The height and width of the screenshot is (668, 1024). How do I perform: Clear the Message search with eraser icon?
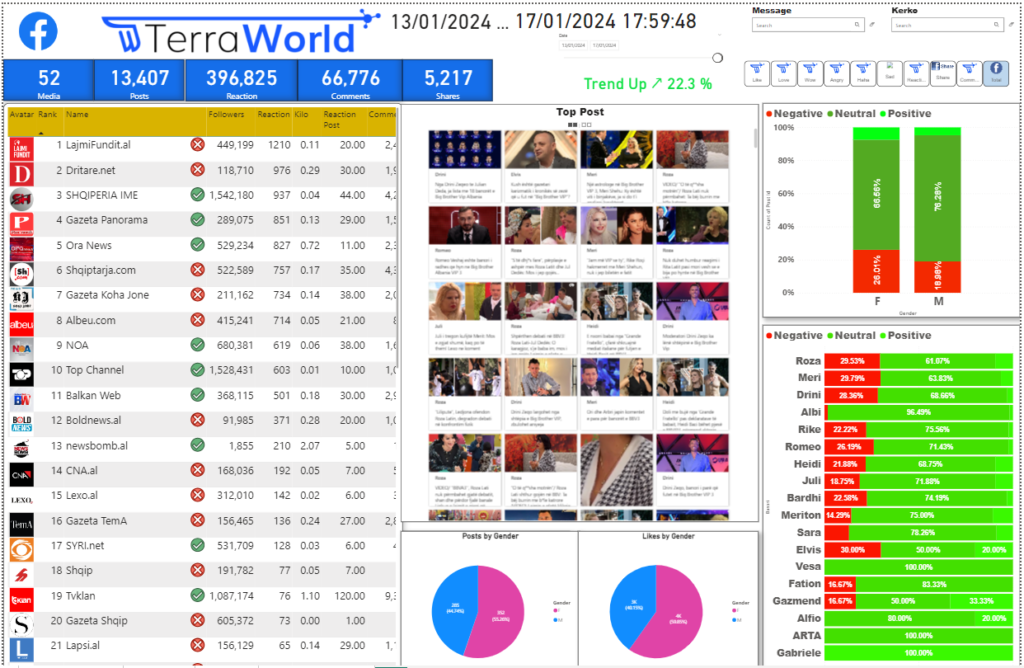click(x=872, y=25)
